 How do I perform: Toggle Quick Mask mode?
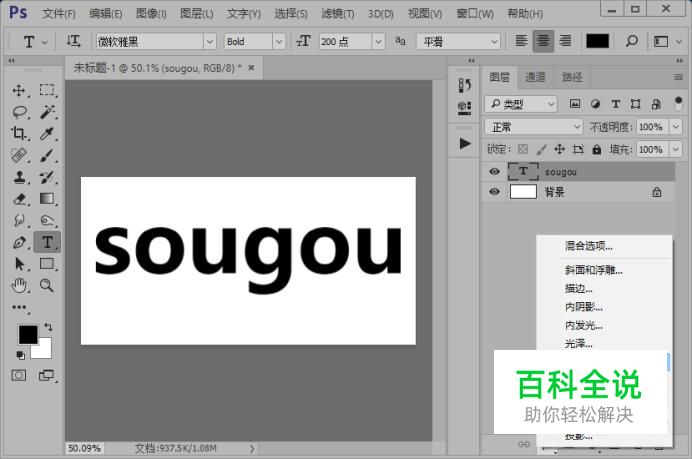(19, 376)
